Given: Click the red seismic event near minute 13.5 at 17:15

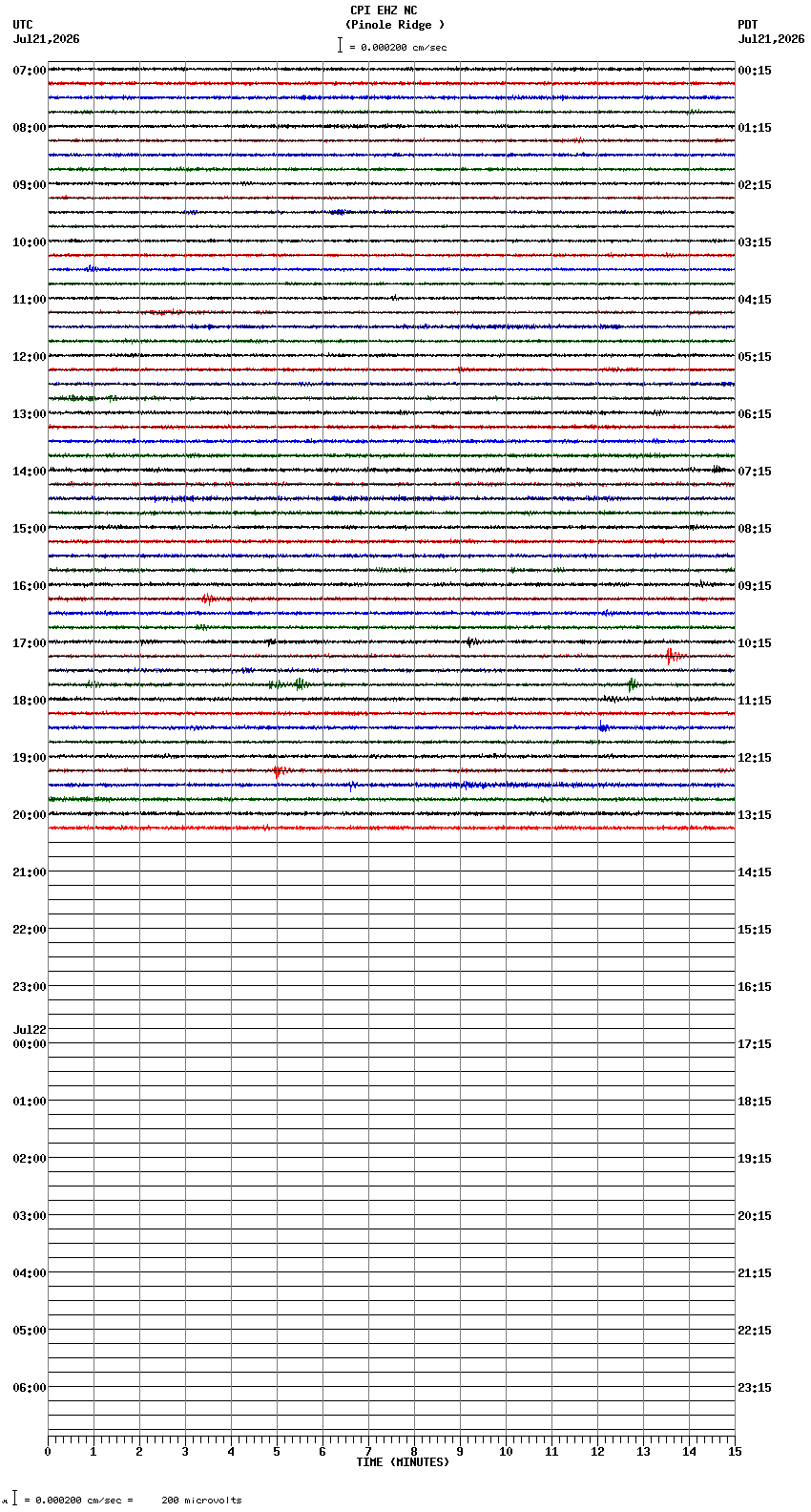Looking at the screenshot, I should [673, 655].
